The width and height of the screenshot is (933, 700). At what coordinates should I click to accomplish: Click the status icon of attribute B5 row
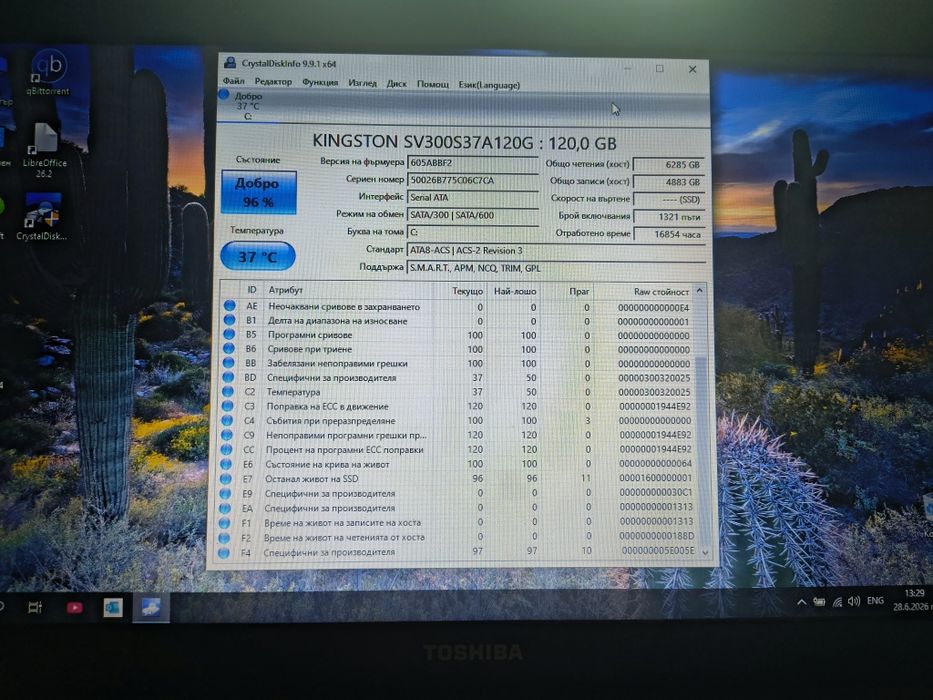(229, 335)
